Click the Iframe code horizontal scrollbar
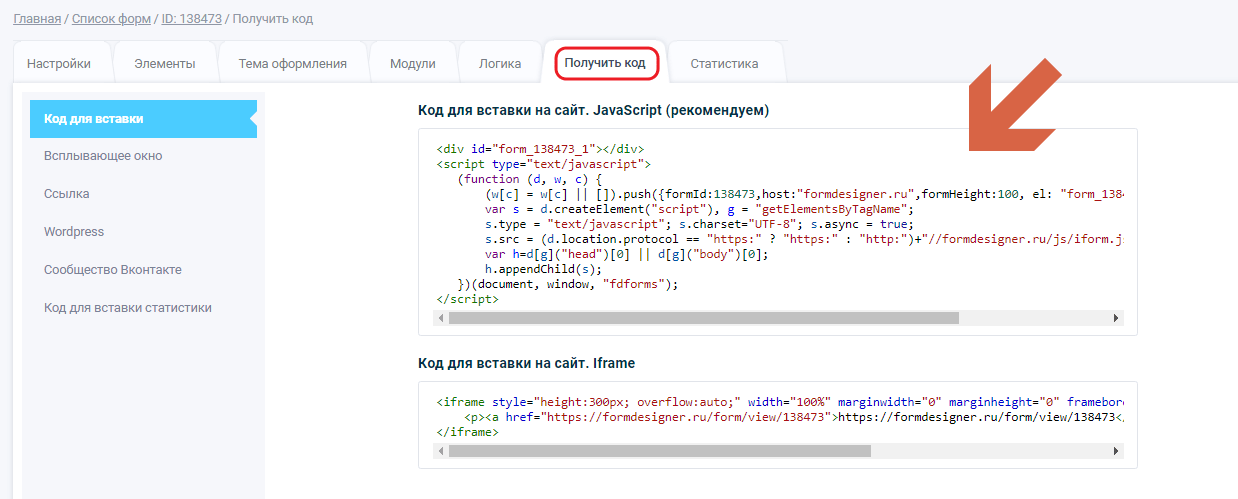The image size is (1238, 499). pos(660,451)
